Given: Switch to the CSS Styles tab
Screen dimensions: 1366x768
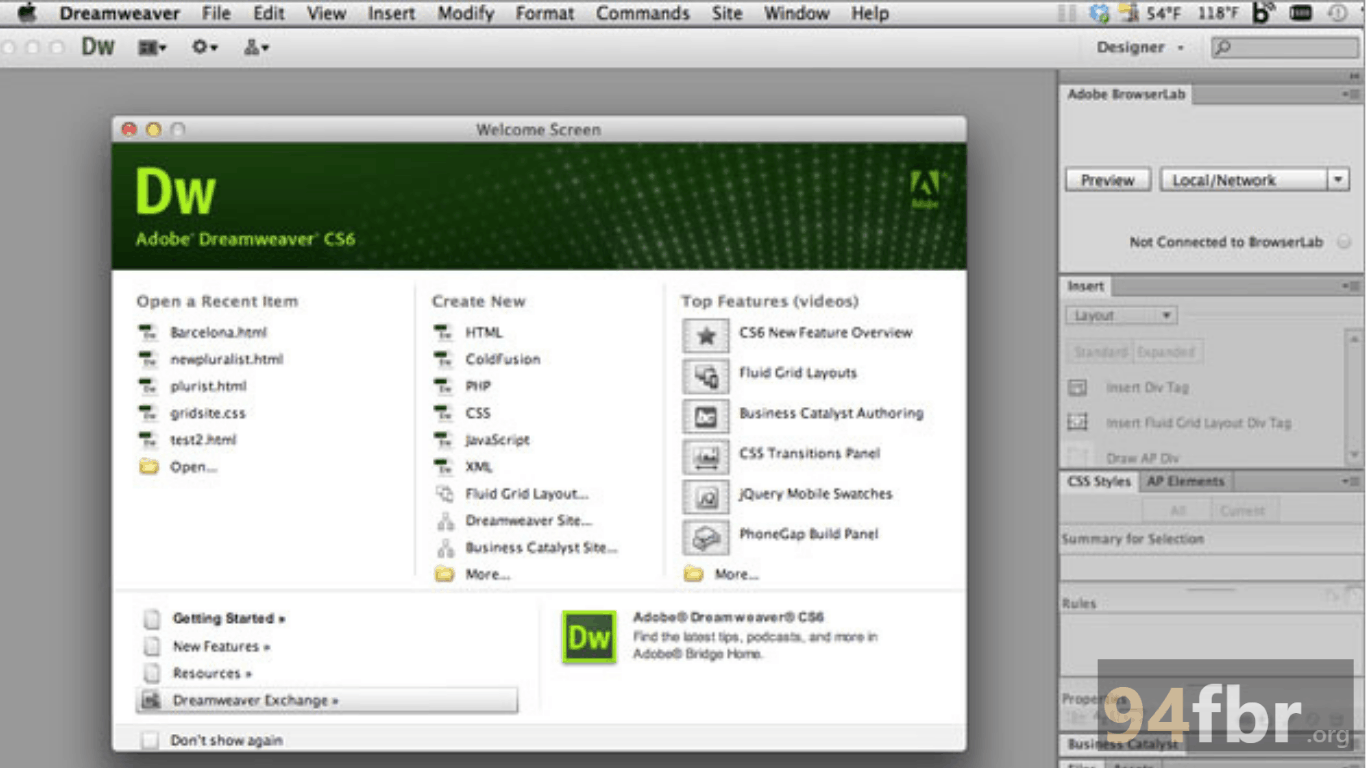Looking at the screenshot, I should point(1098,481).
